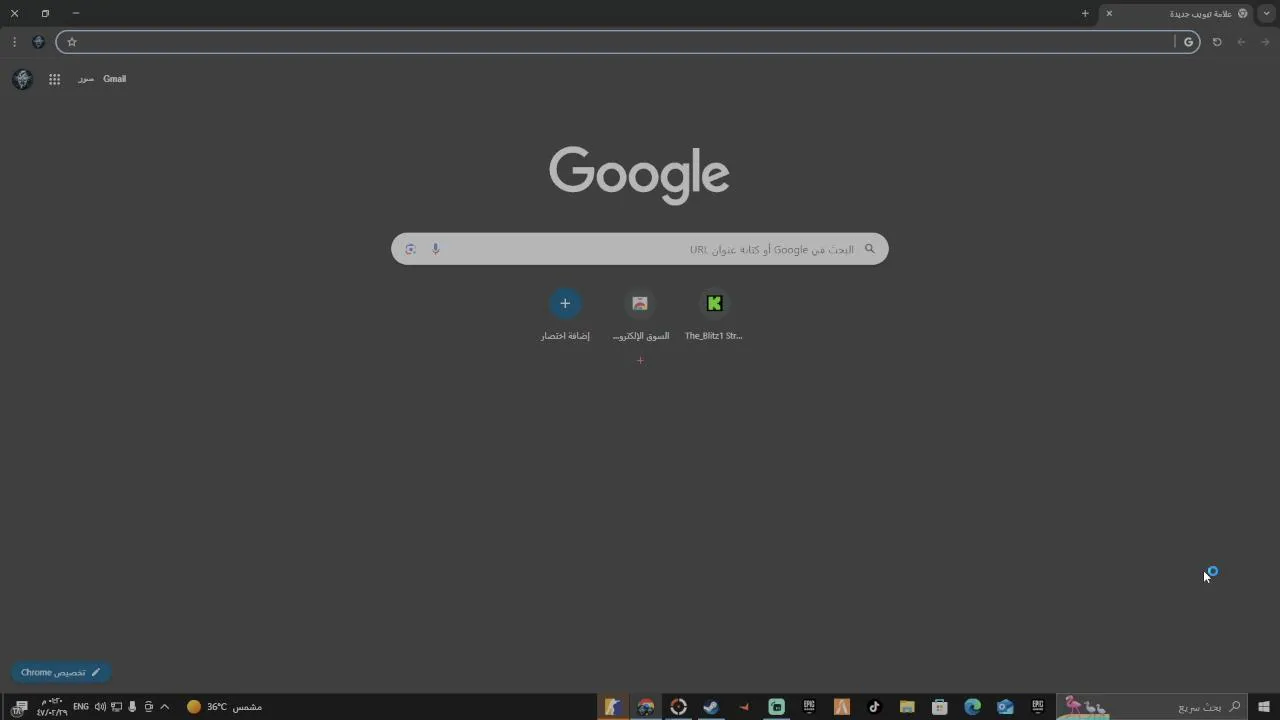Screen dimensions: 1280x720
Task: Bookmark this tab with the star icon
Action: tap(72, 42)
